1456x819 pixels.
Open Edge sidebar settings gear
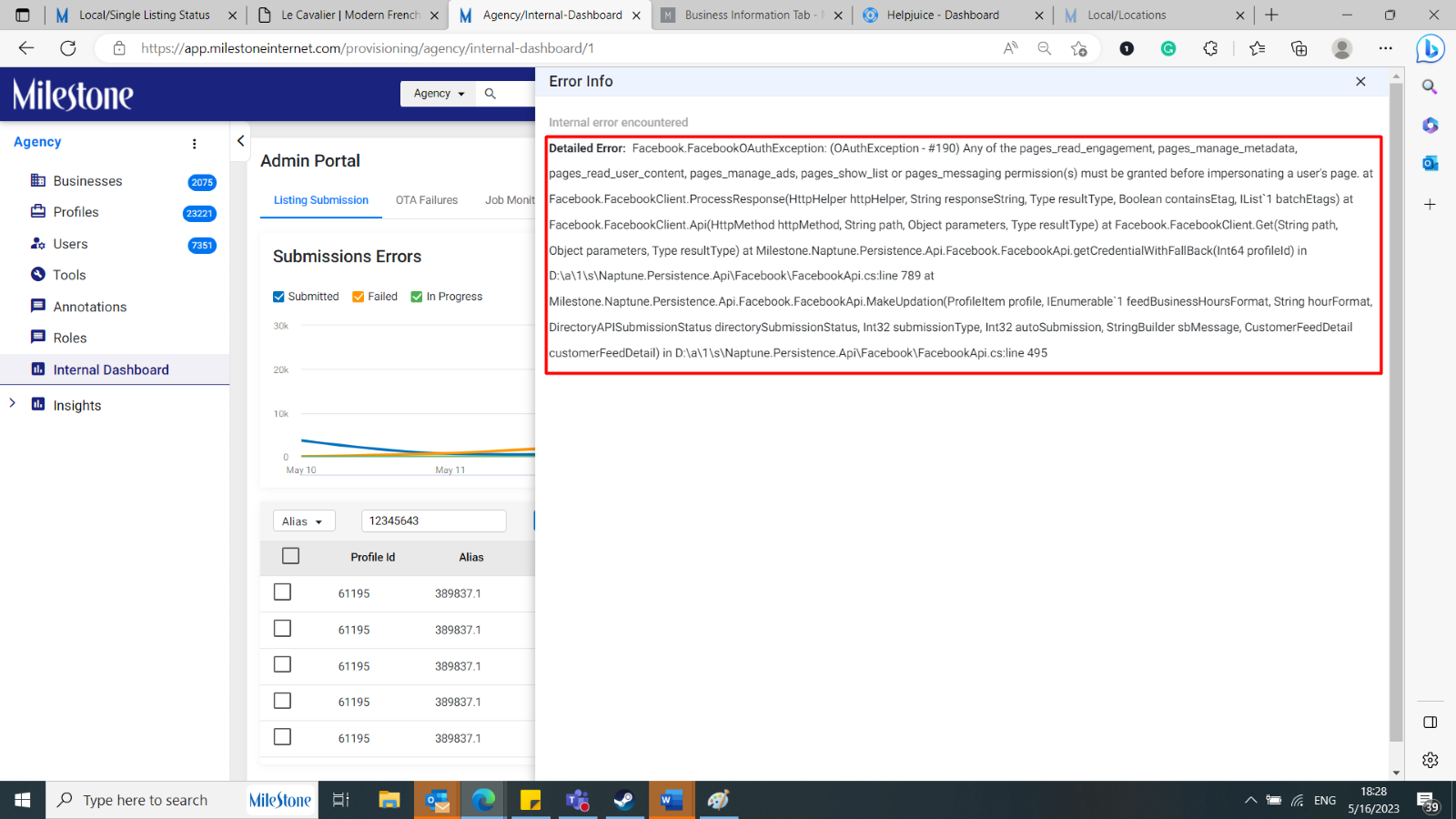[1430, 760]
